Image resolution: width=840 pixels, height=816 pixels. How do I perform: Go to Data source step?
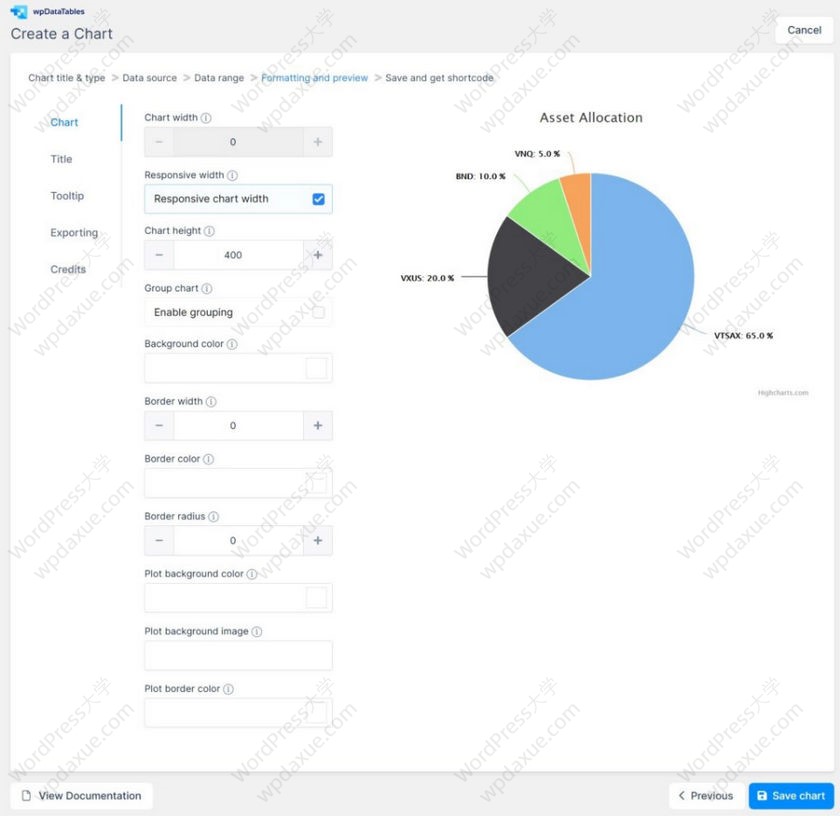click(149, 78)
